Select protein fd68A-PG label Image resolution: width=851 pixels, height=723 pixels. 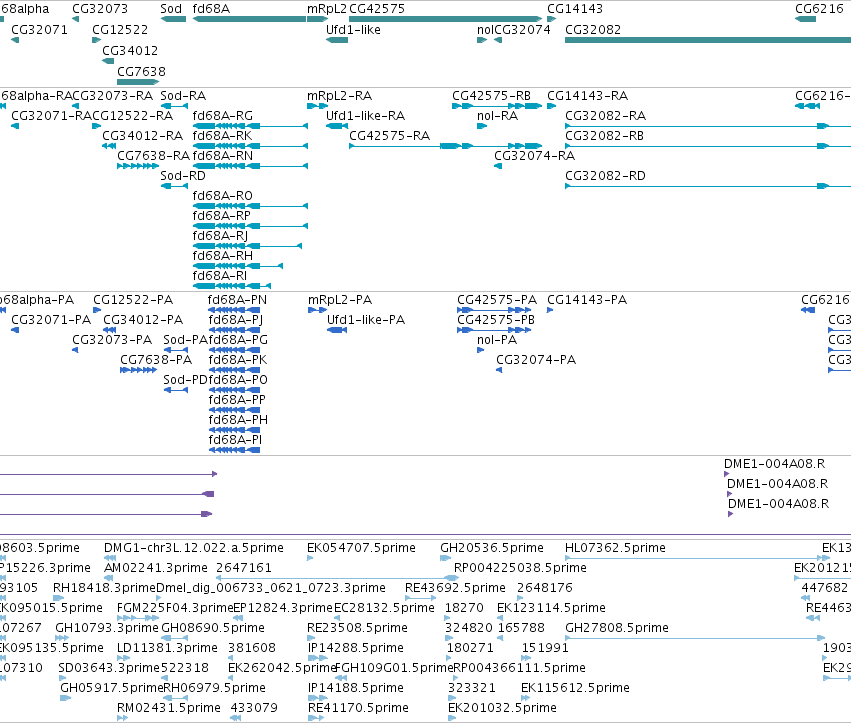point(238,340)
